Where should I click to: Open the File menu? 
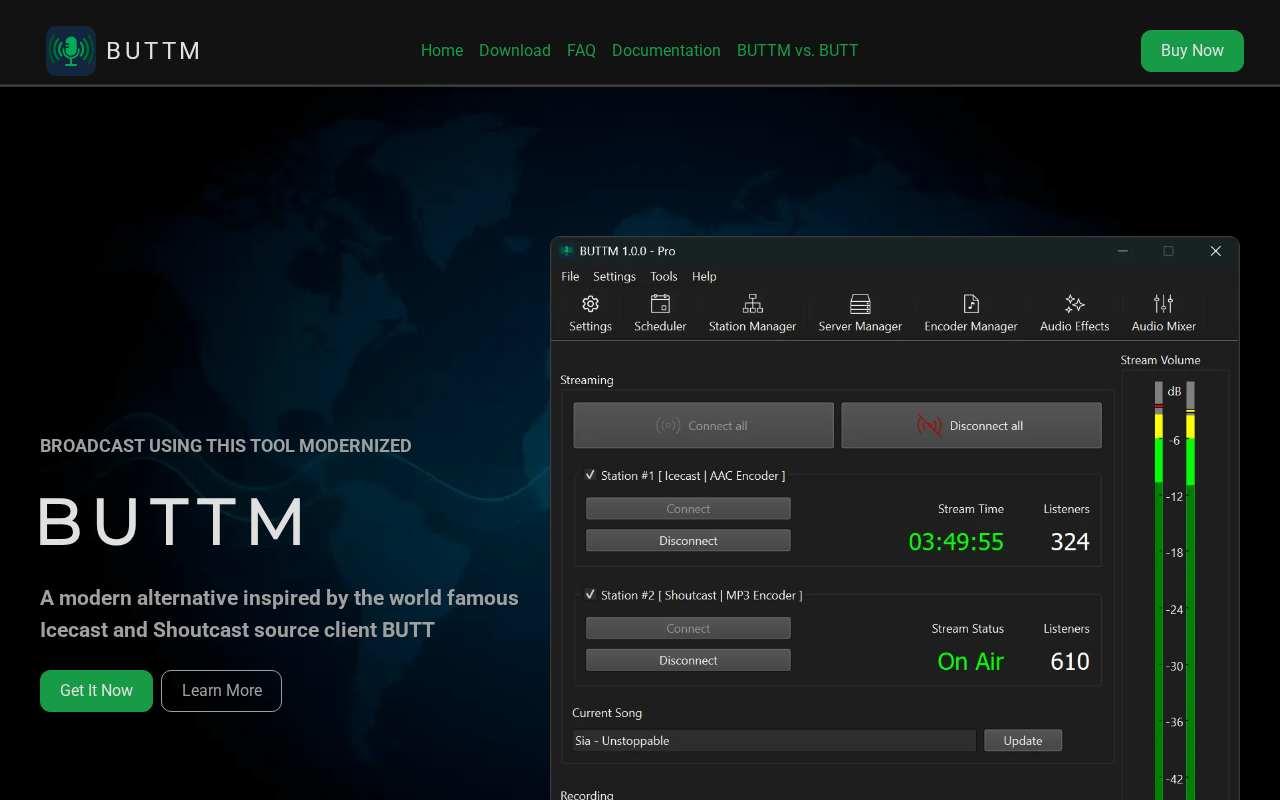pos(570,276)
